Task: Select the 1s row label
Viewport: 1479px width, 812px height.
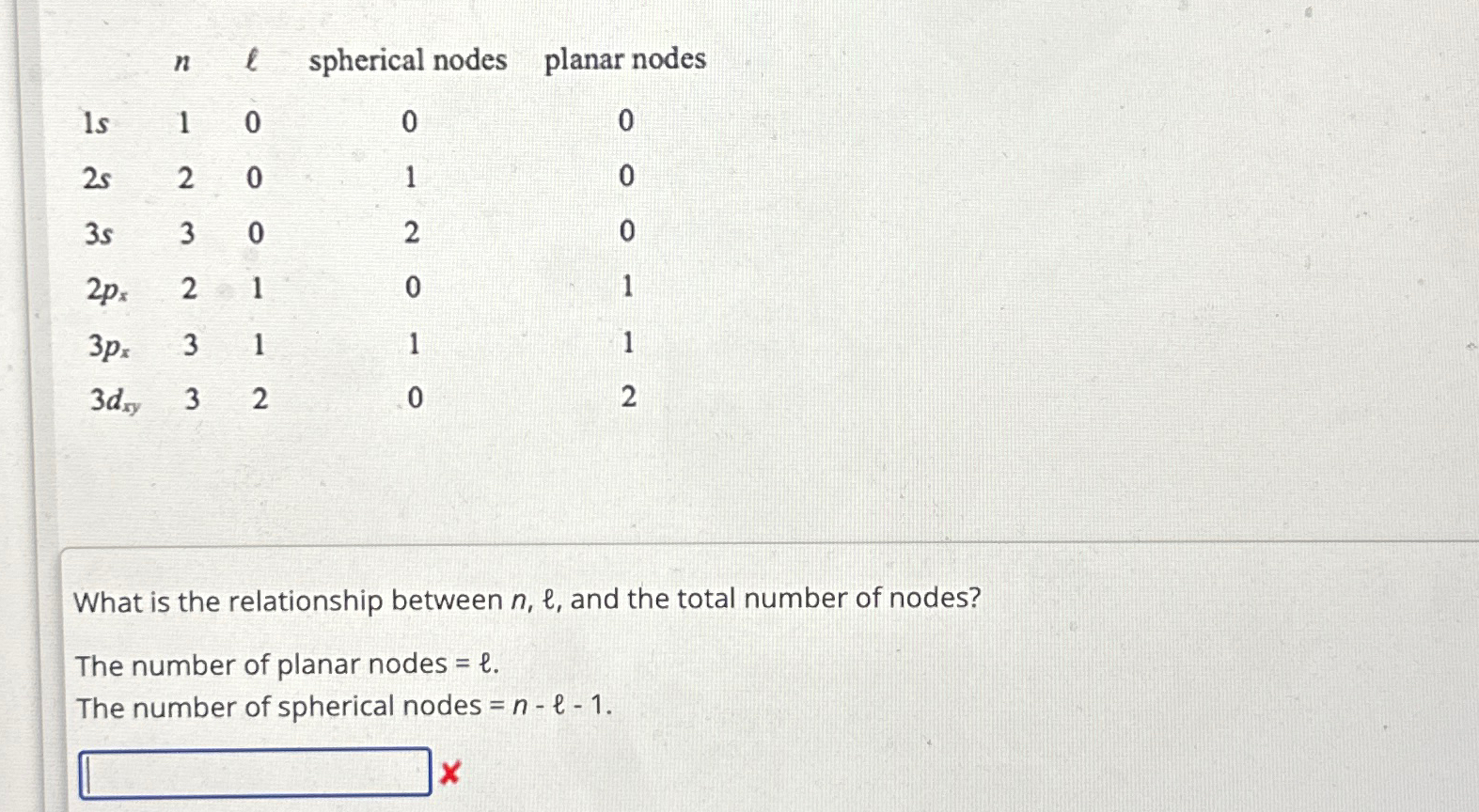Action: pos(97,122)
